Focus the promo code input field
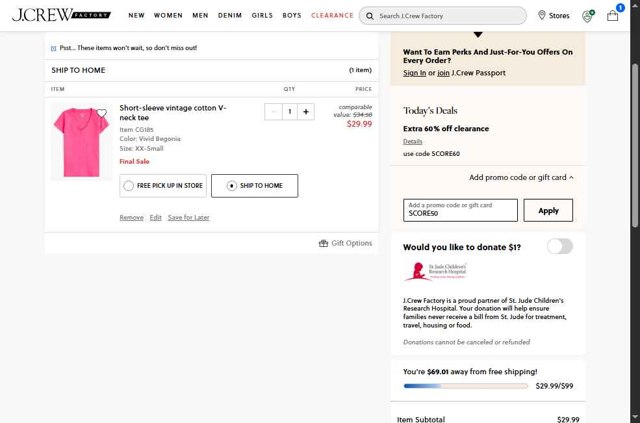The height and width of the screenshot is (423, 640). click(x=460, y=210)
